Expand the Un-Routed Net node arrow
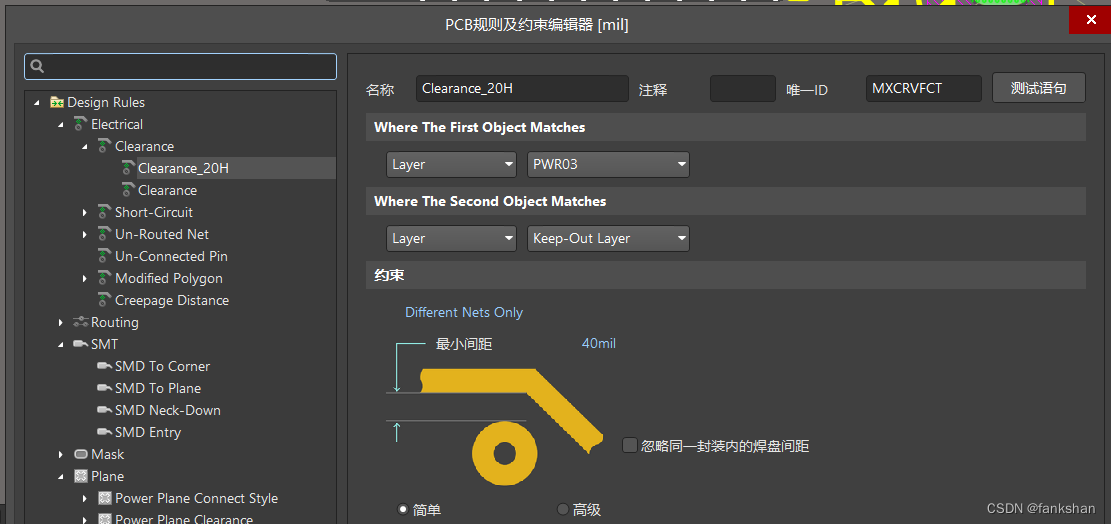The image size is (1111, 524). point(84,234)
